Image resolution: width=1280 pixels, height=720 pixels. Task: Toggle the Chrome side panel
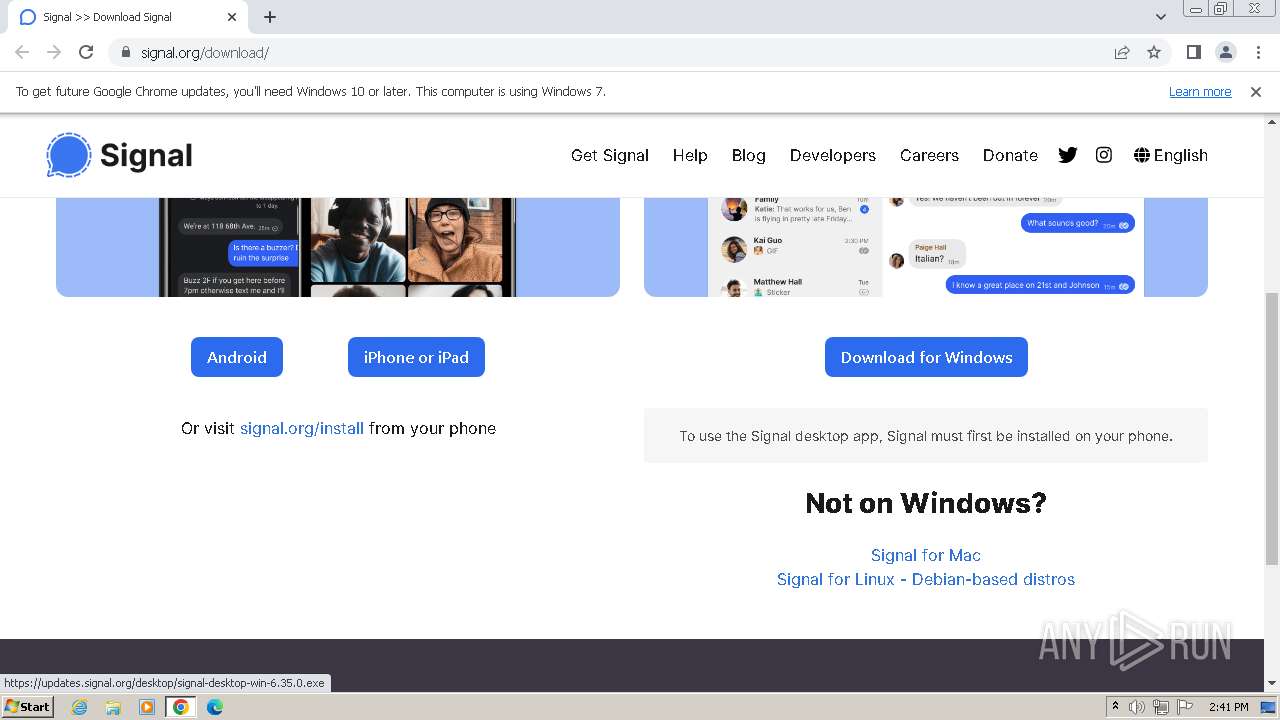pos(1193,52)
